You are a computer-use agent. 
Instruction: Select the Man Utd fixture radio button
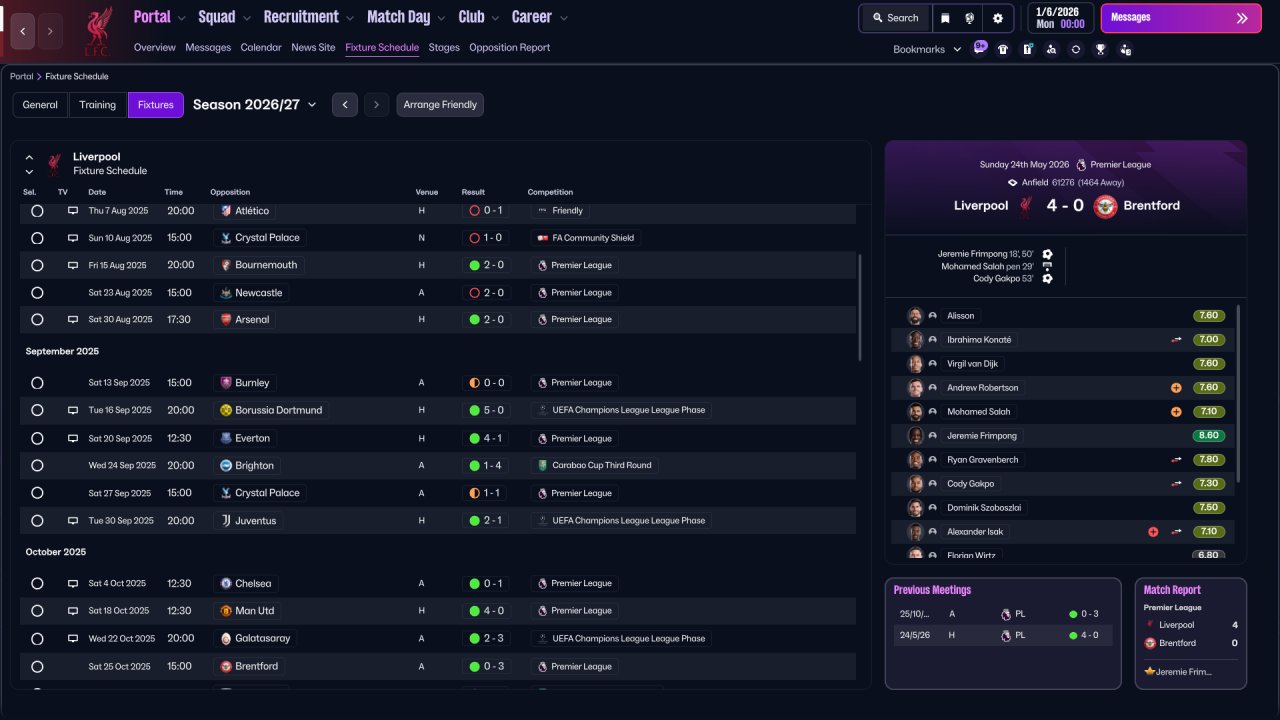click(x=37, y=611)
